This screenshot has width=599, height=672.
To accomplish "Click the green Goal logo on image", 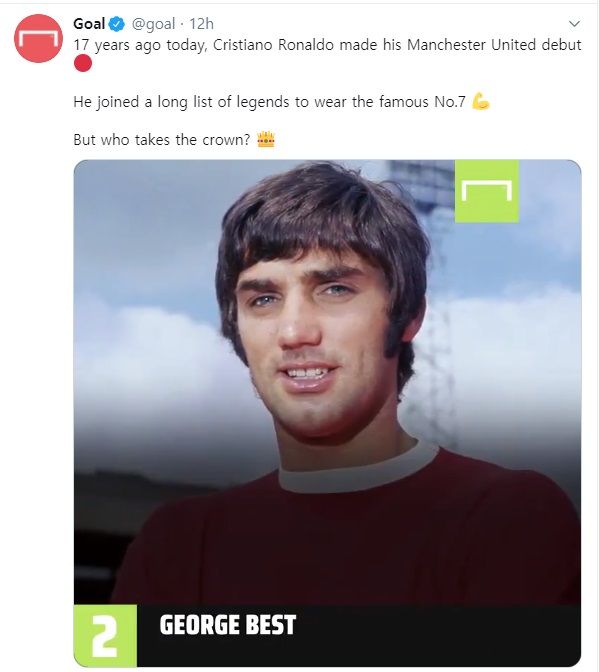I will point(487,191).
